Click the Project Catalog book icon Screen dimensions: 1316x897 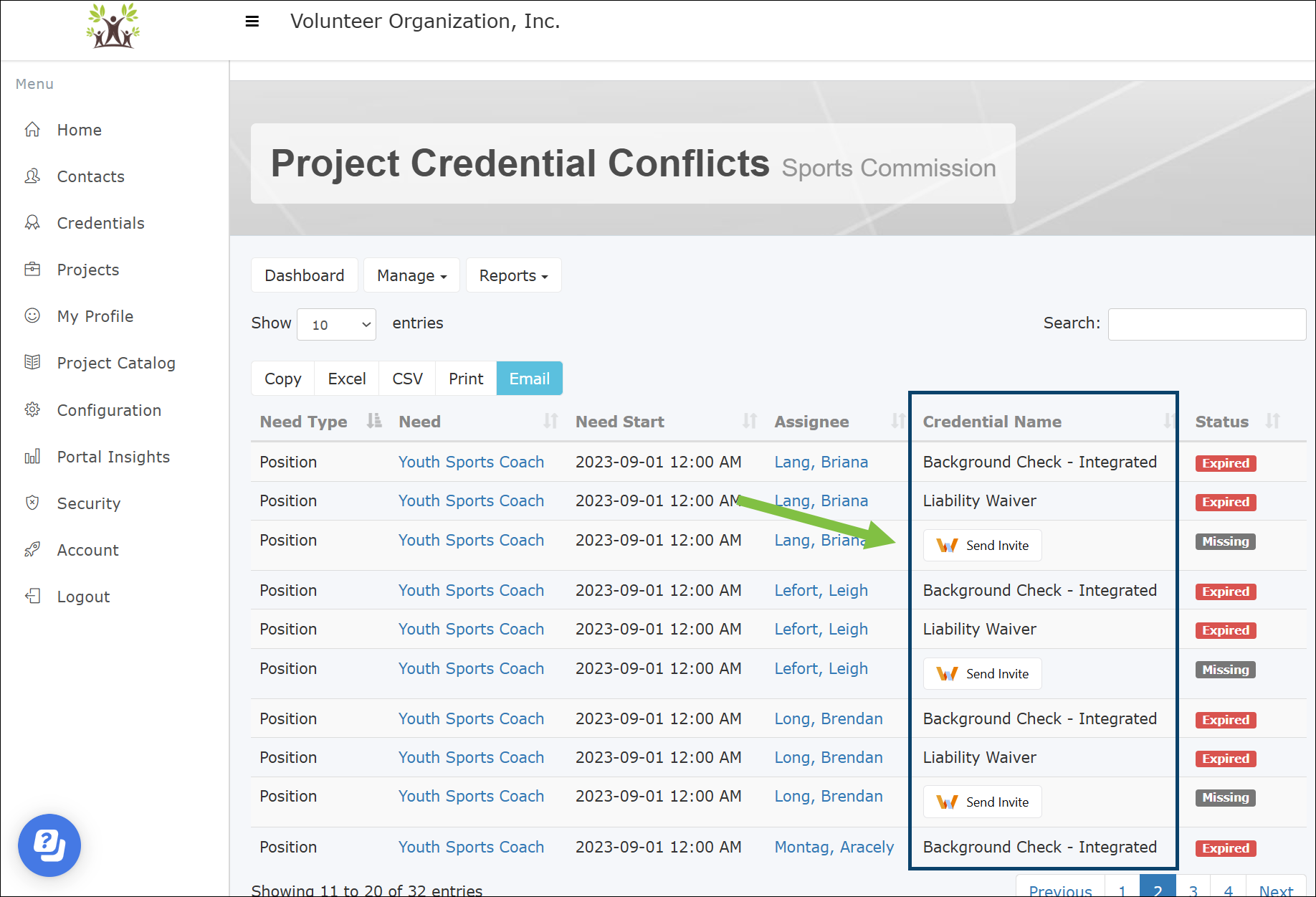32,363
